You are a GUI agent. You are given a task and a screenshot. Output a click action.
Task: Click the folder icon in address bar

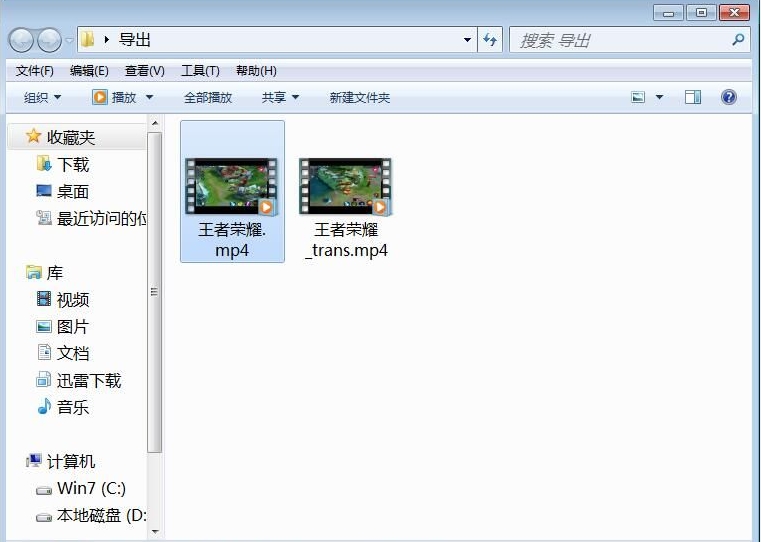click(87, 39)
